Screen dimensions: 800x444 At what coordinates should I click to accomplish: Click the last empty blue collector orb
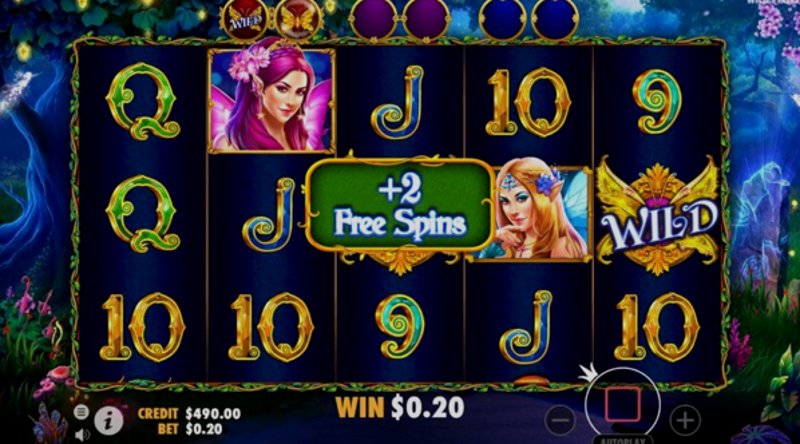click(555, 19)
